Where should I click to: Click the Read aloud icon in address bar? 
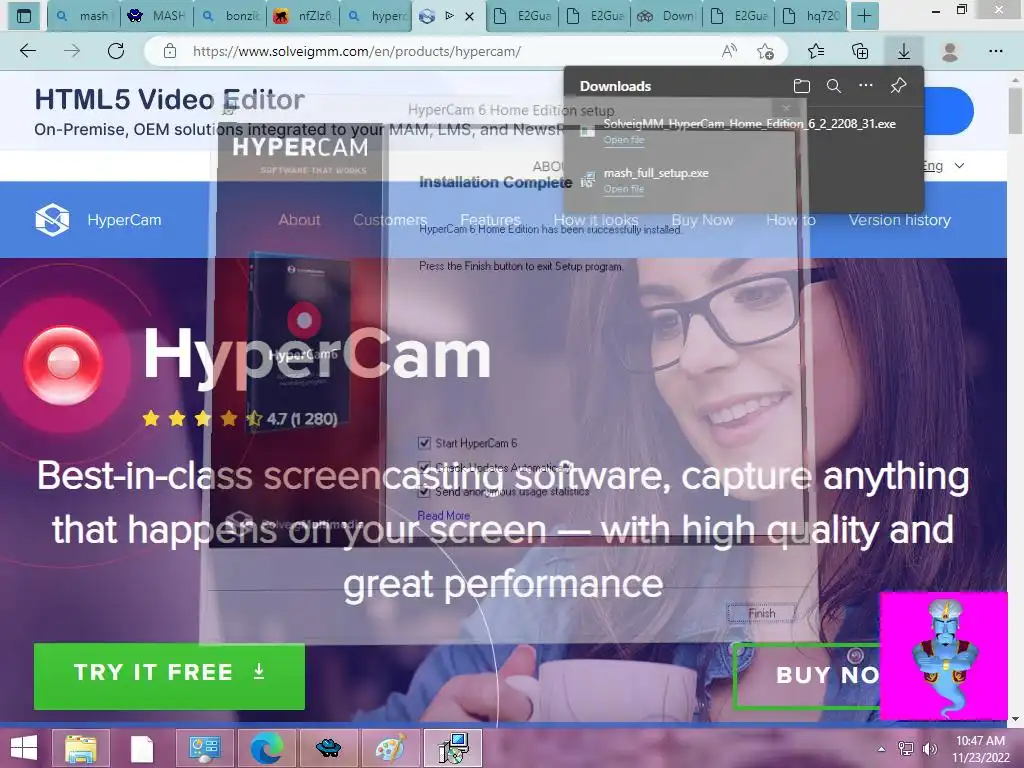(x=729, y=51)
